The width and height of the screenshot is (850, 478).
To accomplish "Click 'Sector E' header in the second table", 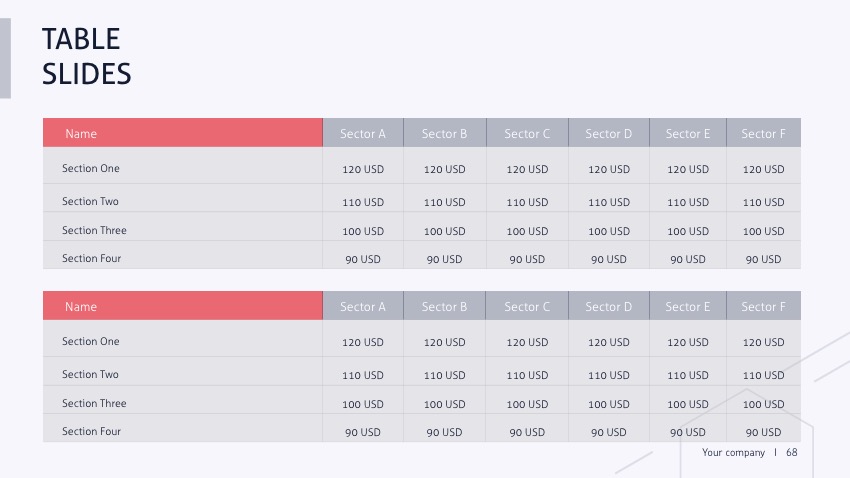I will pyautogui.click(x=688, y=307).
